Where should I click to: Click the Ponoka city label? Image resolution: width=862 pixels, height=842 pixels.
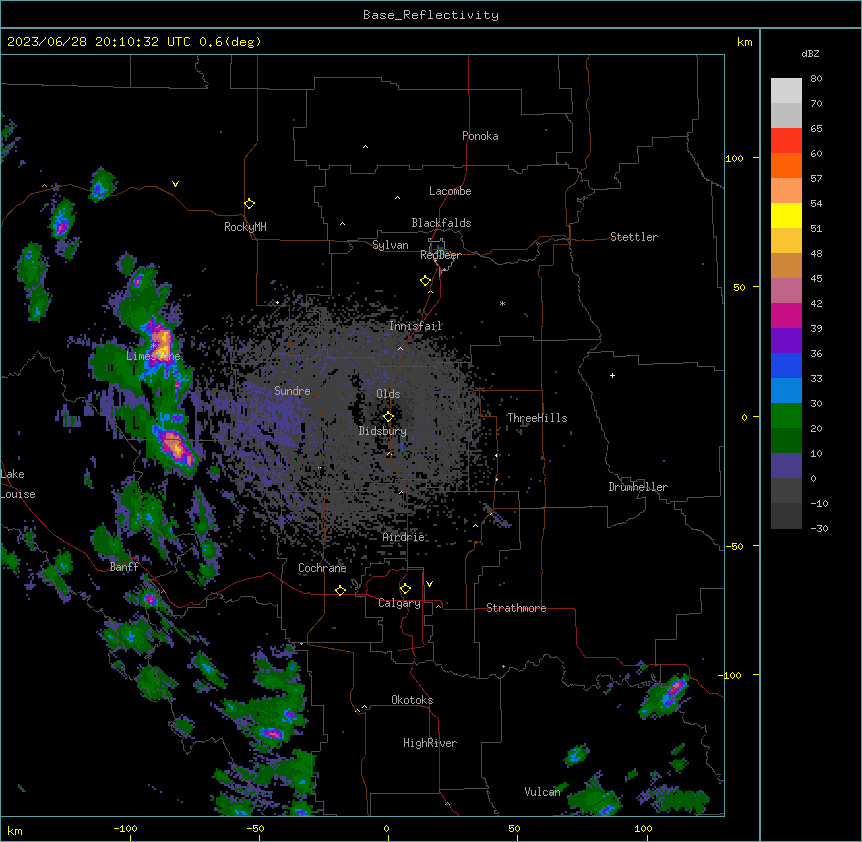480,136
